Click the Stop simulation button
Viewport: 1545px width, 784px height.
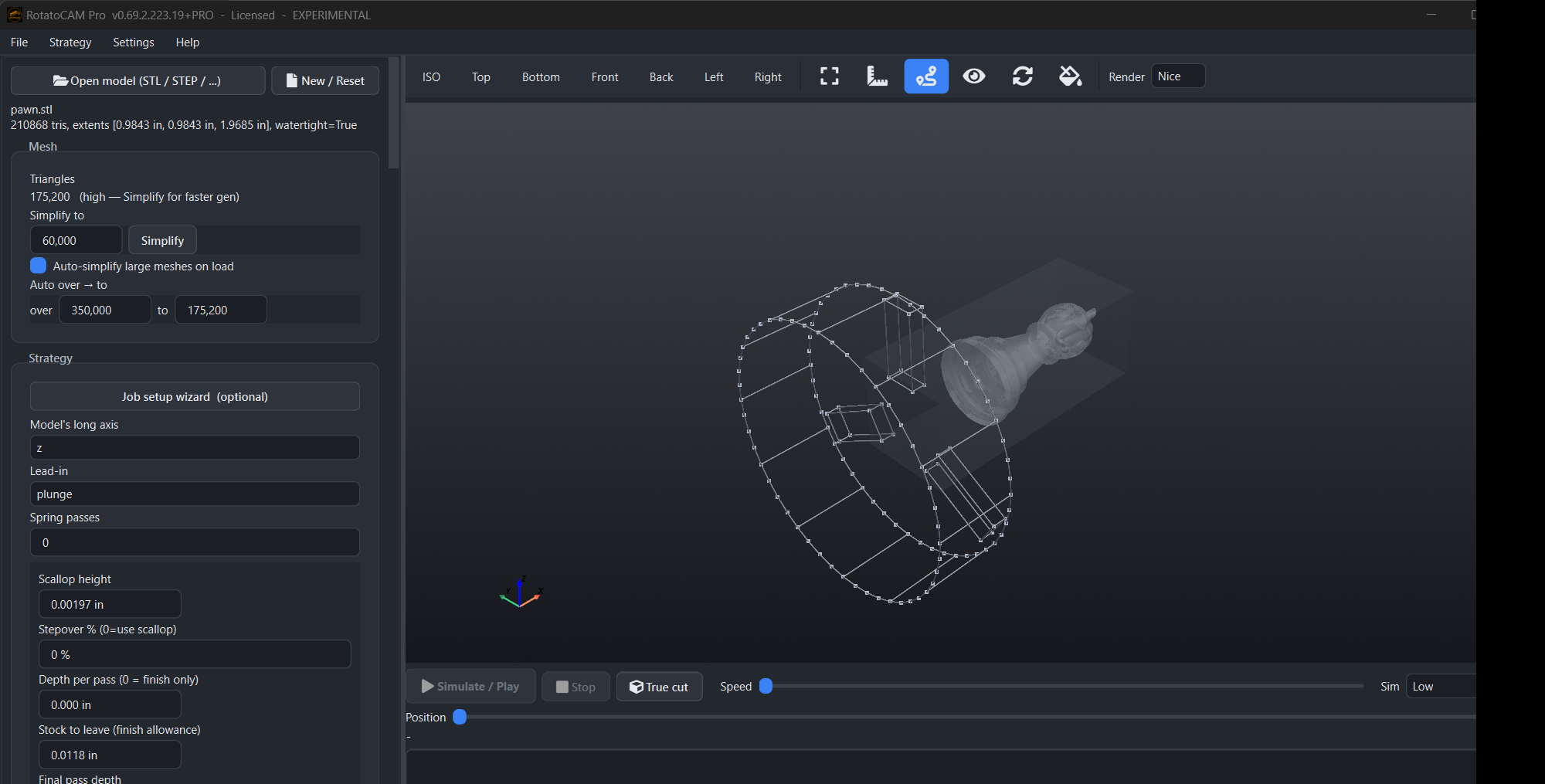coord(576,687)
